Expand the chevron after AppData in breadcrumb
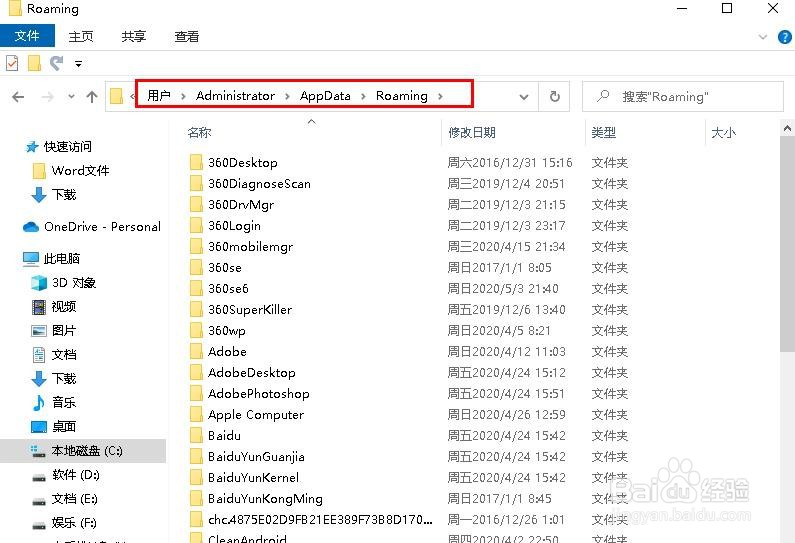The height and width of the screenshot is (543, 795). (x=364, y=96)
